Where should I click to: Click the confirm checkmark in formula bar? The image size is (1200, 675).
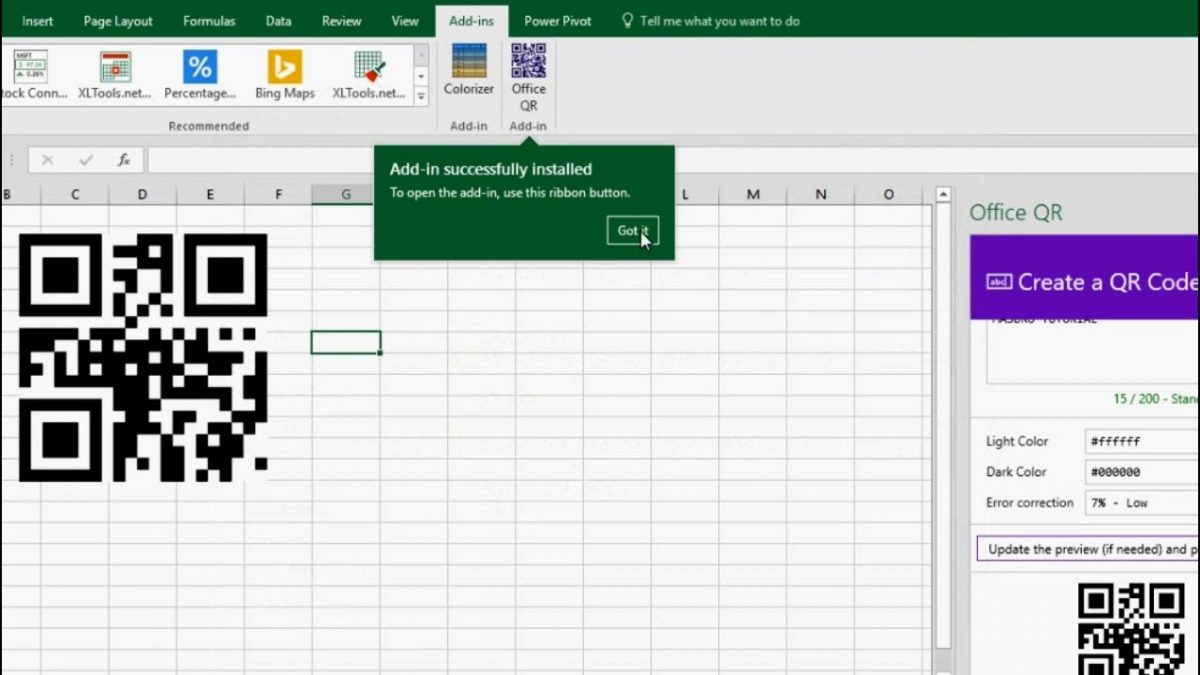coord(86,160)
